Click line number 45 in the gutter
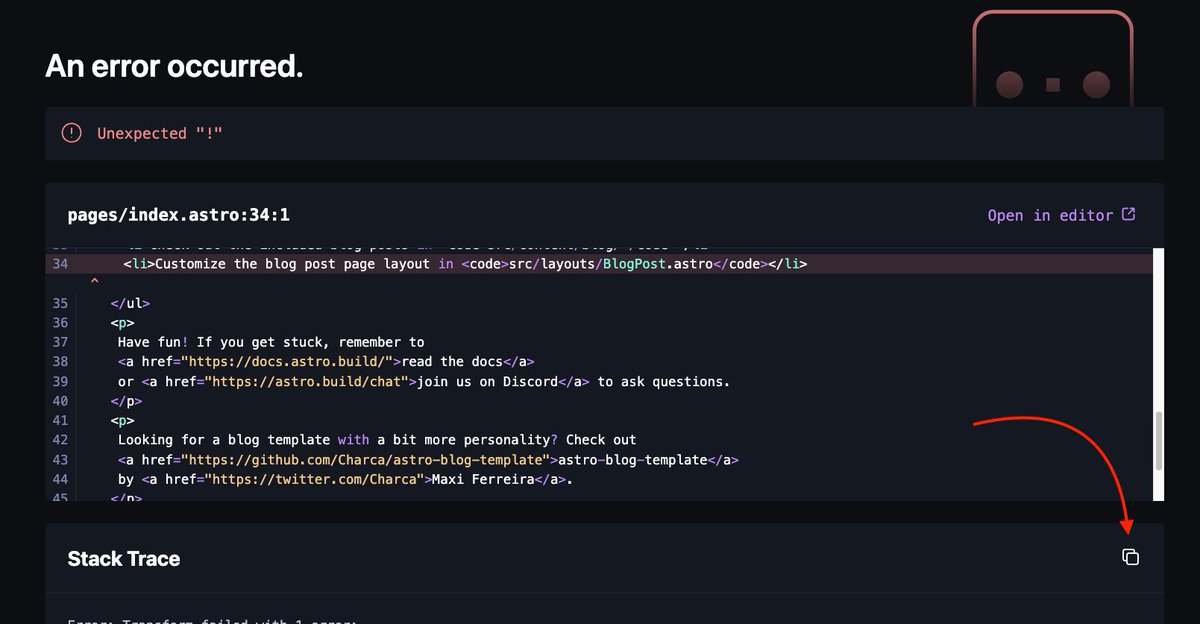Screen dimensions: 1200x624 point(60,498)
